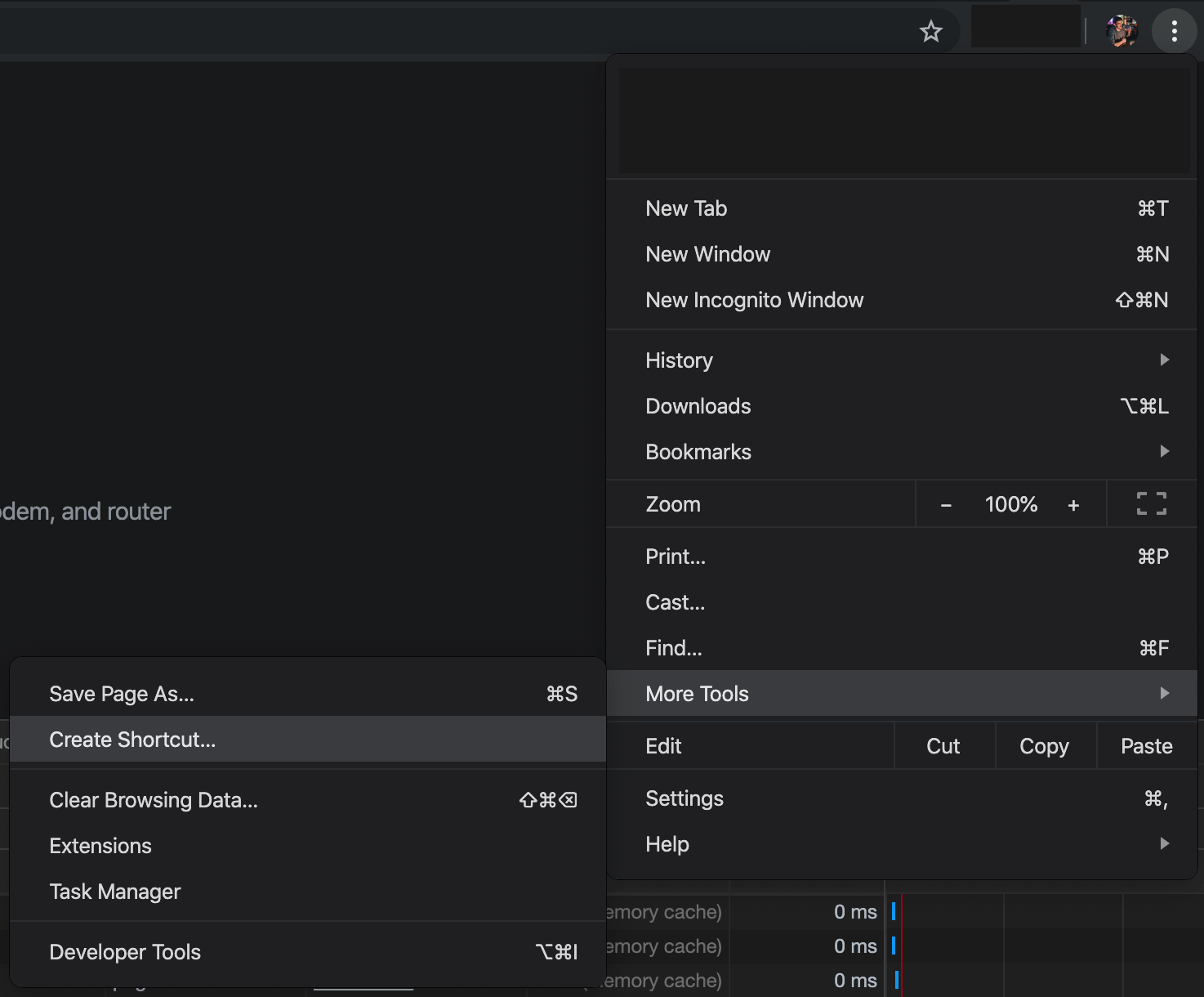1204x997 pixels.
Task: Click the Cut button
Action: tap(944, 746)
